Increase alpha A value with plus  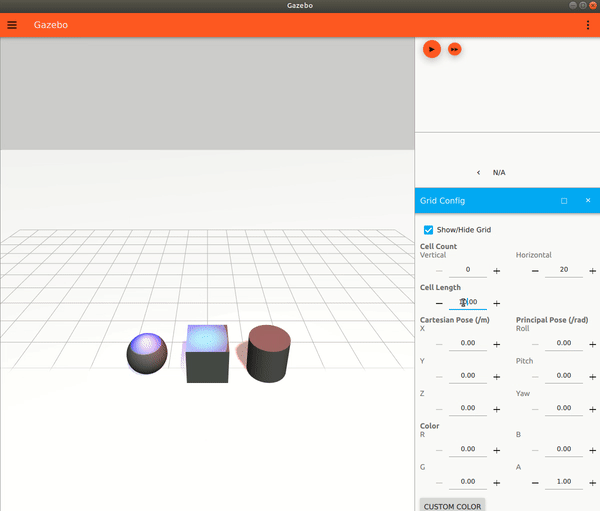point(593,483)
